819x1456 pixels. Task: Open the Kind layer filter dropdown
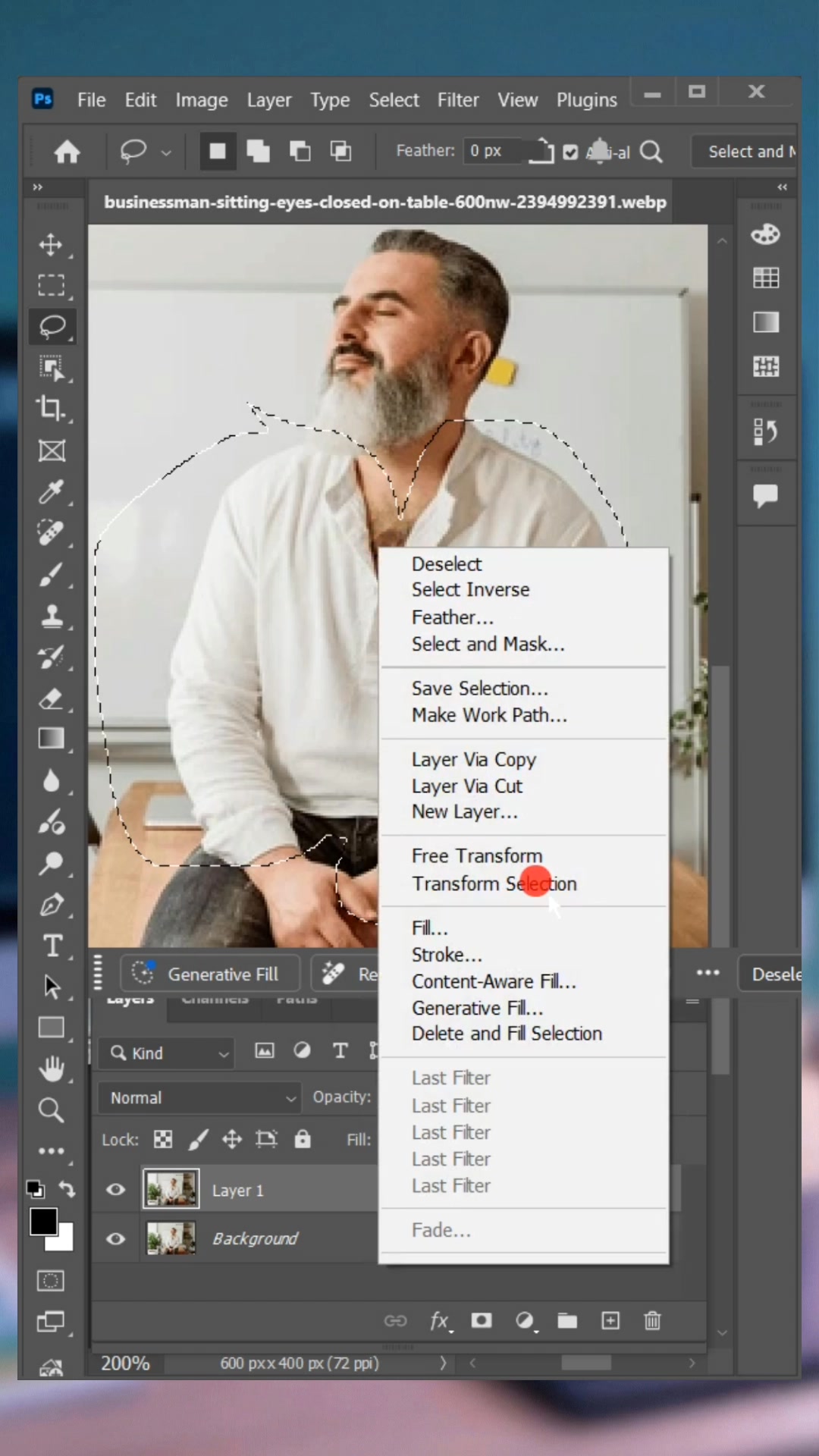[166, 1053]
